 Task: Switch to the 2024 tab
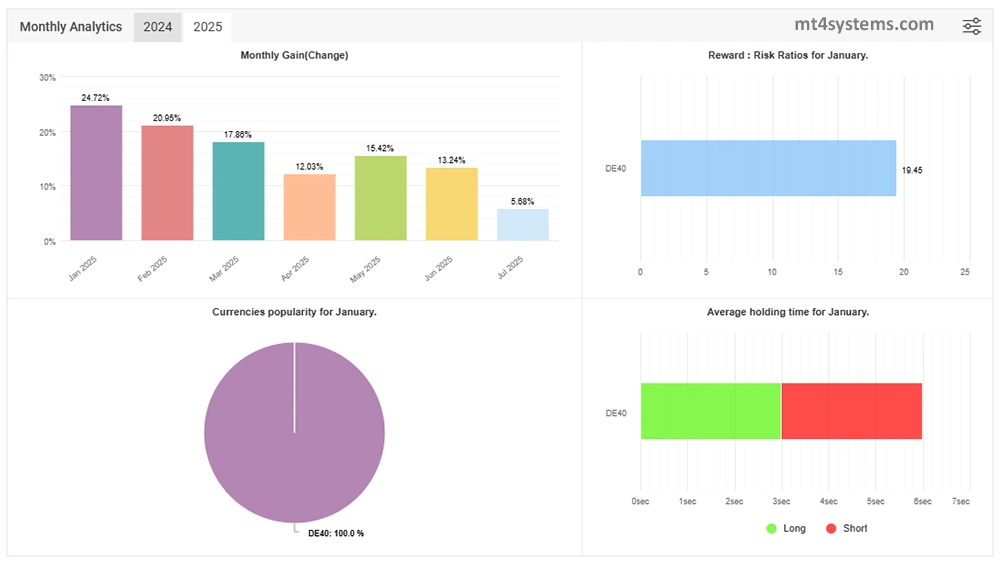[158, 27]
